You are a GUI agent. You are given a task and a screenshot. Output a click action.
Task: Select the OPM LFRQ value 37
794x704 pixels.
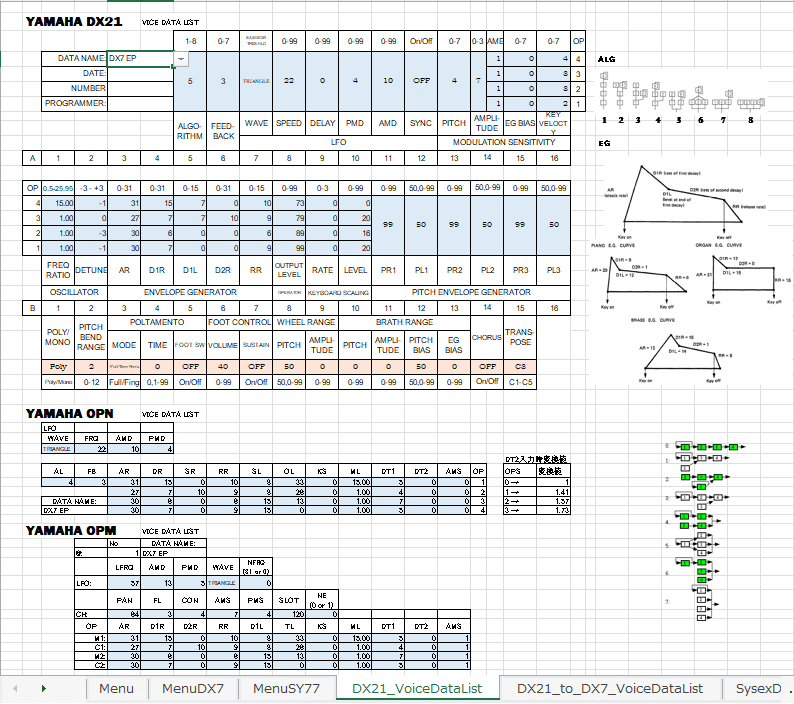point(124,583)
